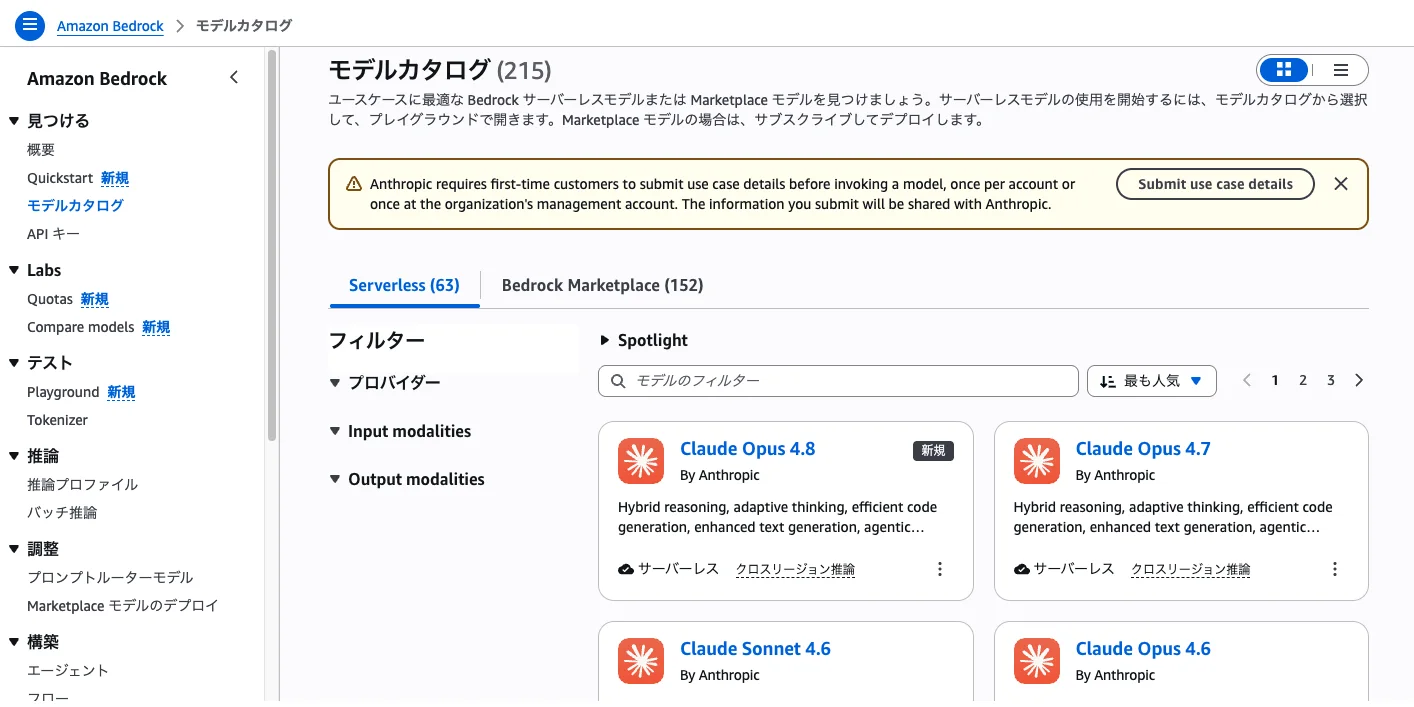Image resolution: width=1414 pixels, height=707 pixels.
Task: Collapse the 推論 sidebar section
Action: [14, 456]
